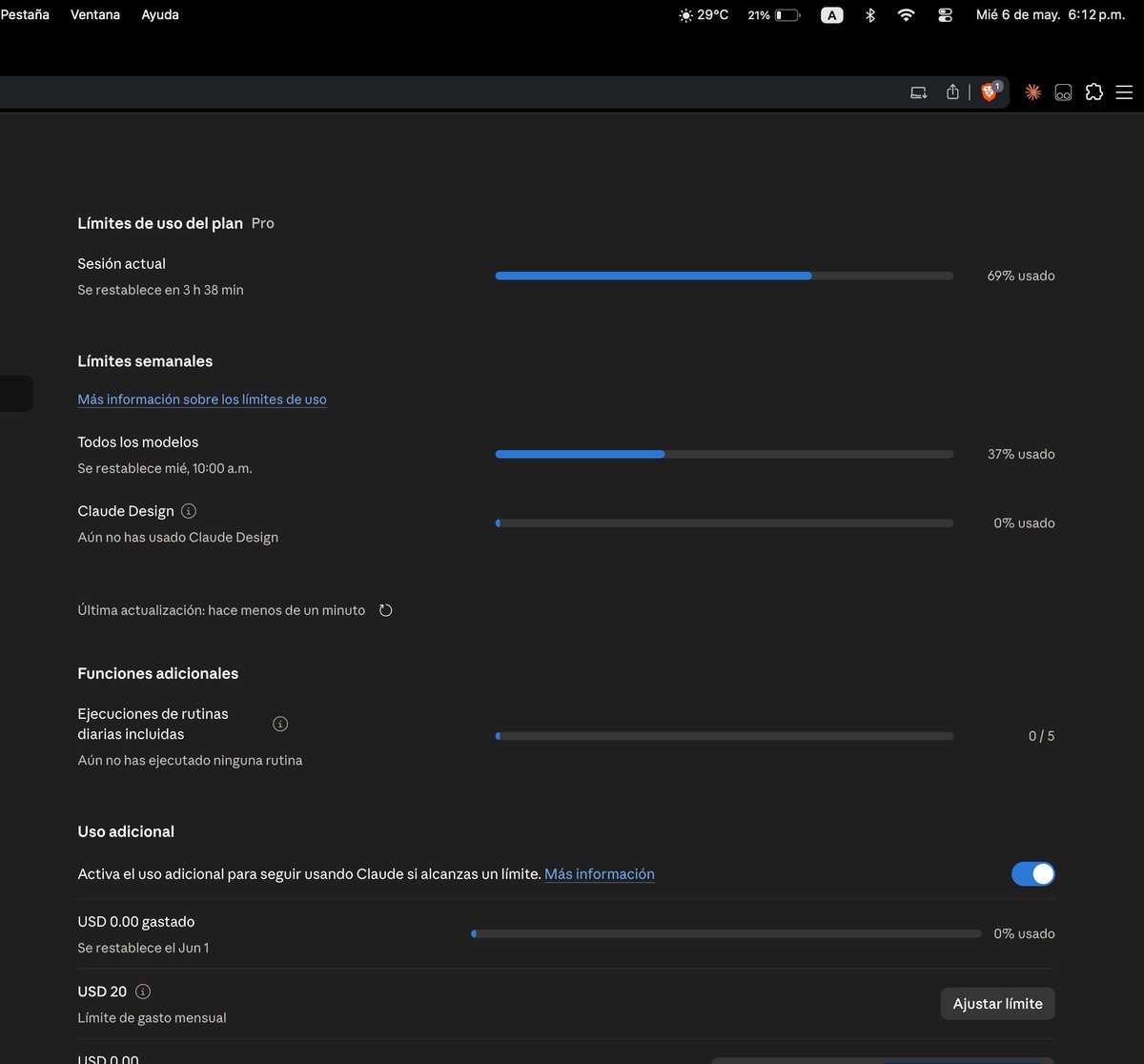Click the refresh icon beside Última actualización
Image resolution: width=1144 pixels, height=1064 pixels.
(386, 610)
